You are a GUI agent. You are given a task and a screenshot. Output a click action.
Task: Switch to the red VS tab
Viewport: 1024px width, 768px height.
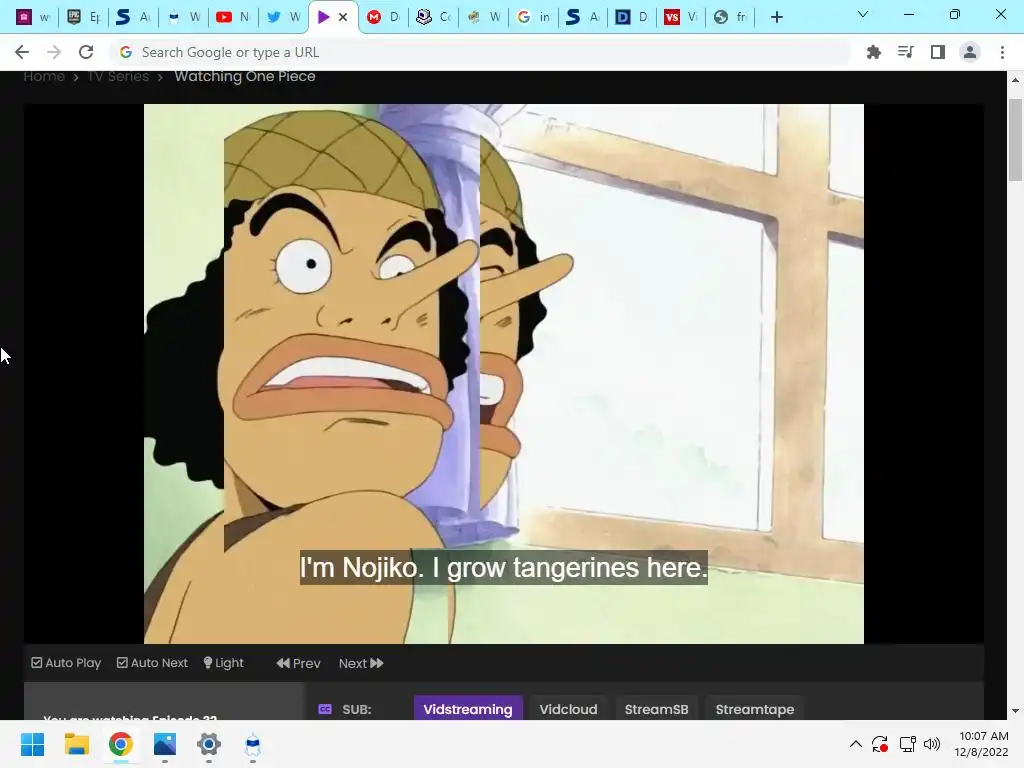coord(680,17)
